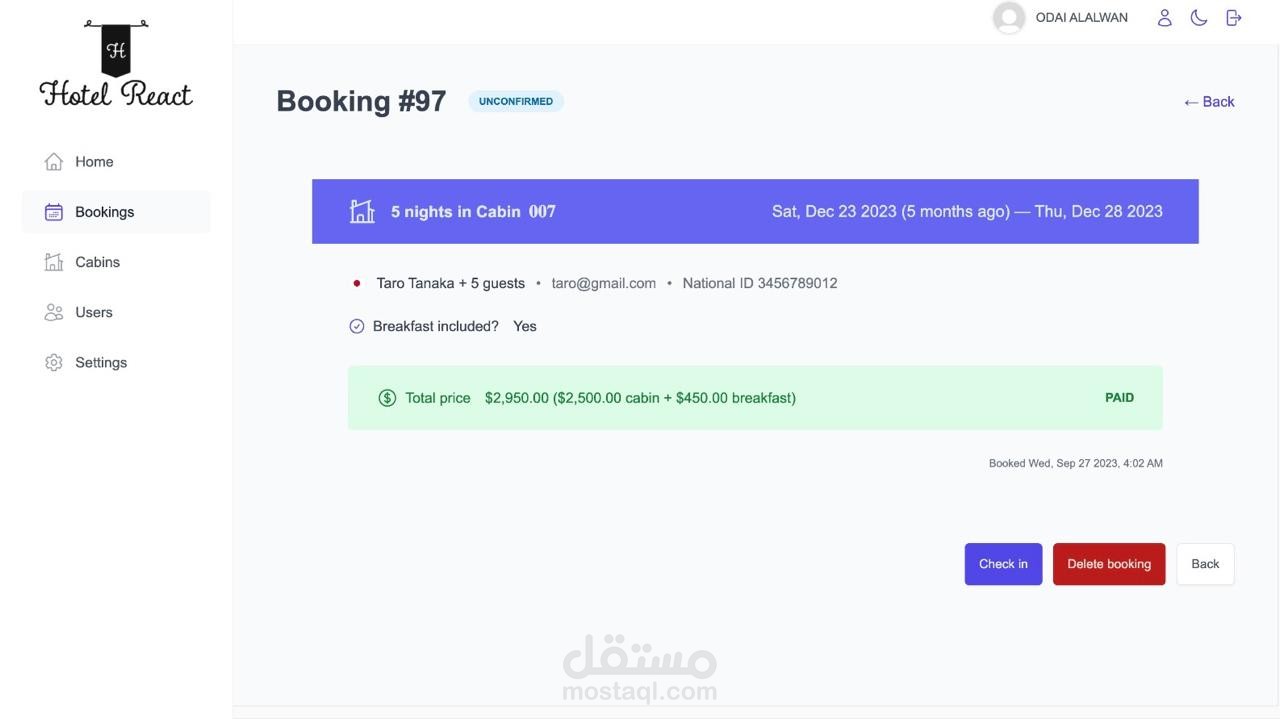
Task: Toggle dark mode moon icon
Action: click(x=1199, y=18)
